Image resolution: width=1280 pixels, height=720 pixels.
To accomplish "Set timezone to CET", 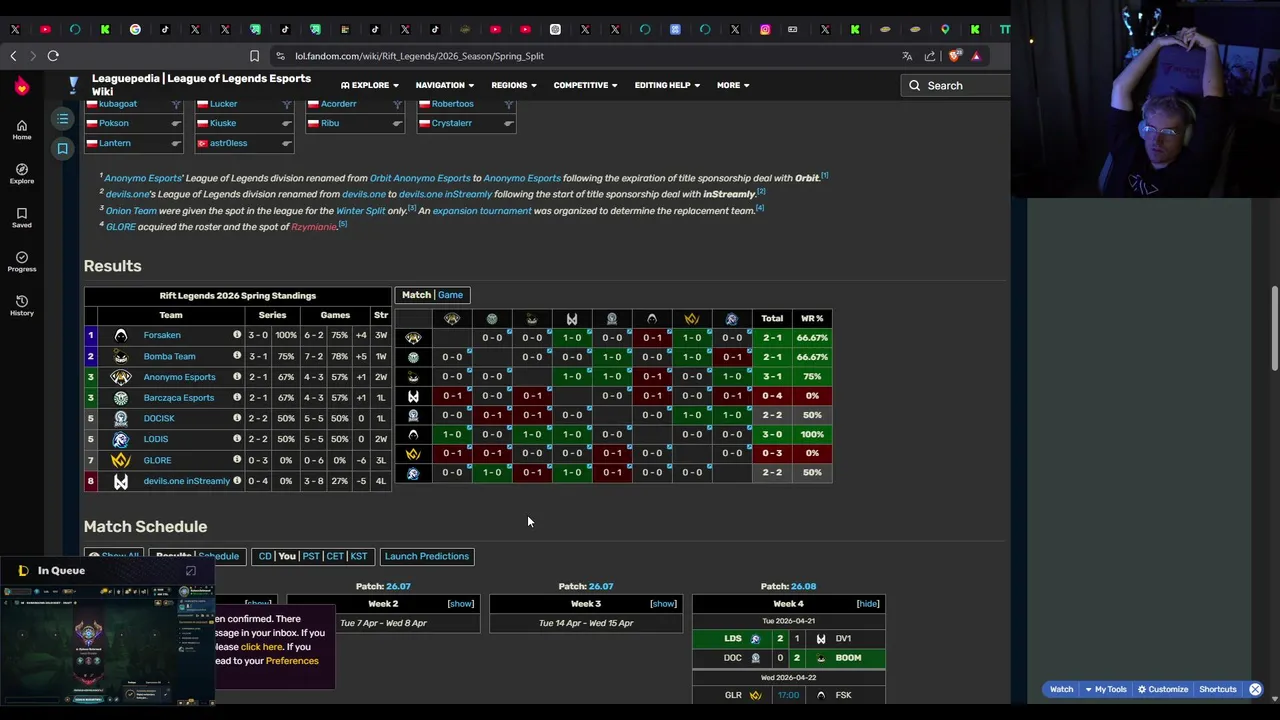I will pos(335,556).
